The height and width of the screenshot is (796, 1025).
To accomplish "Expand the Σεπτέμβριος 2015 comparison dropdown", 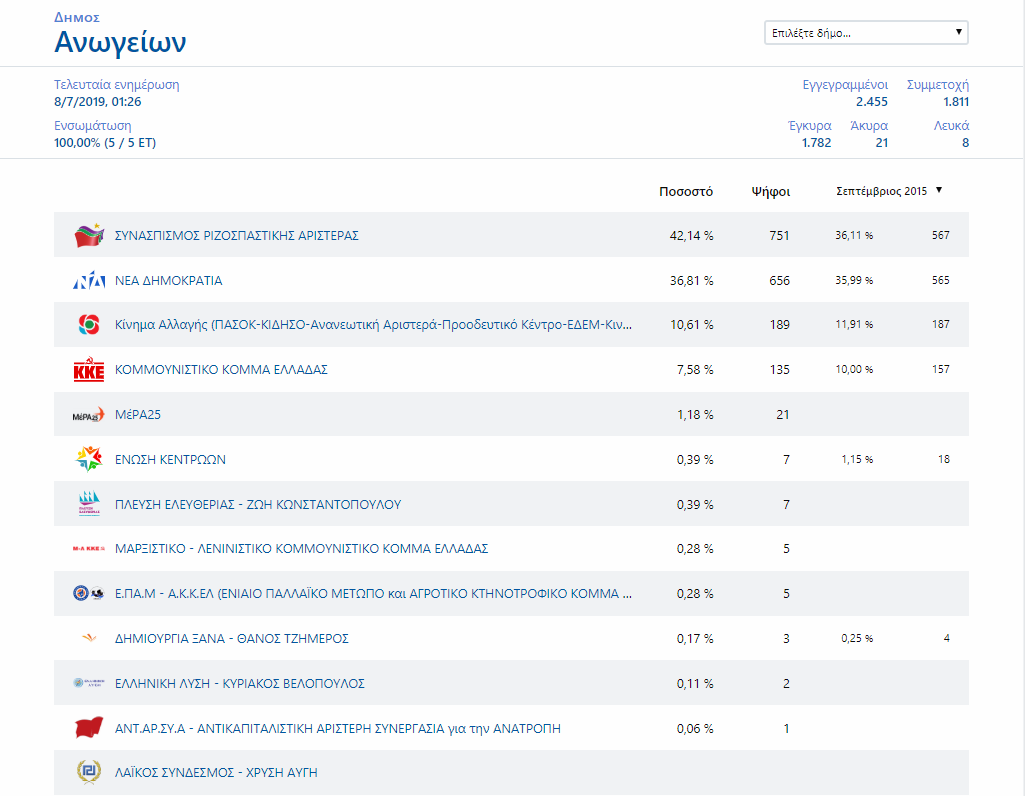I will pyautogui.click(x=890, y=191).
